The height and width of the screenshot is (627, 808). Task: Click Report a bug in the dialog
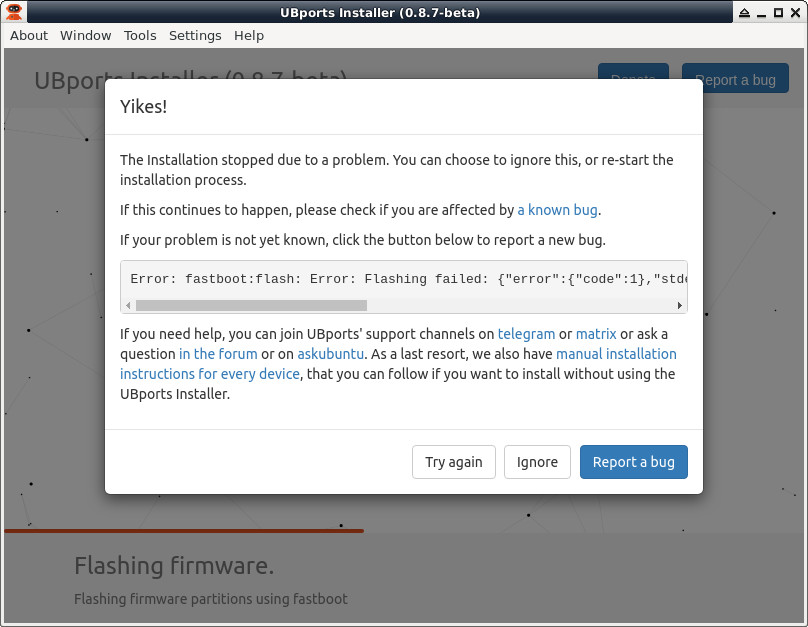pos(633,462)
